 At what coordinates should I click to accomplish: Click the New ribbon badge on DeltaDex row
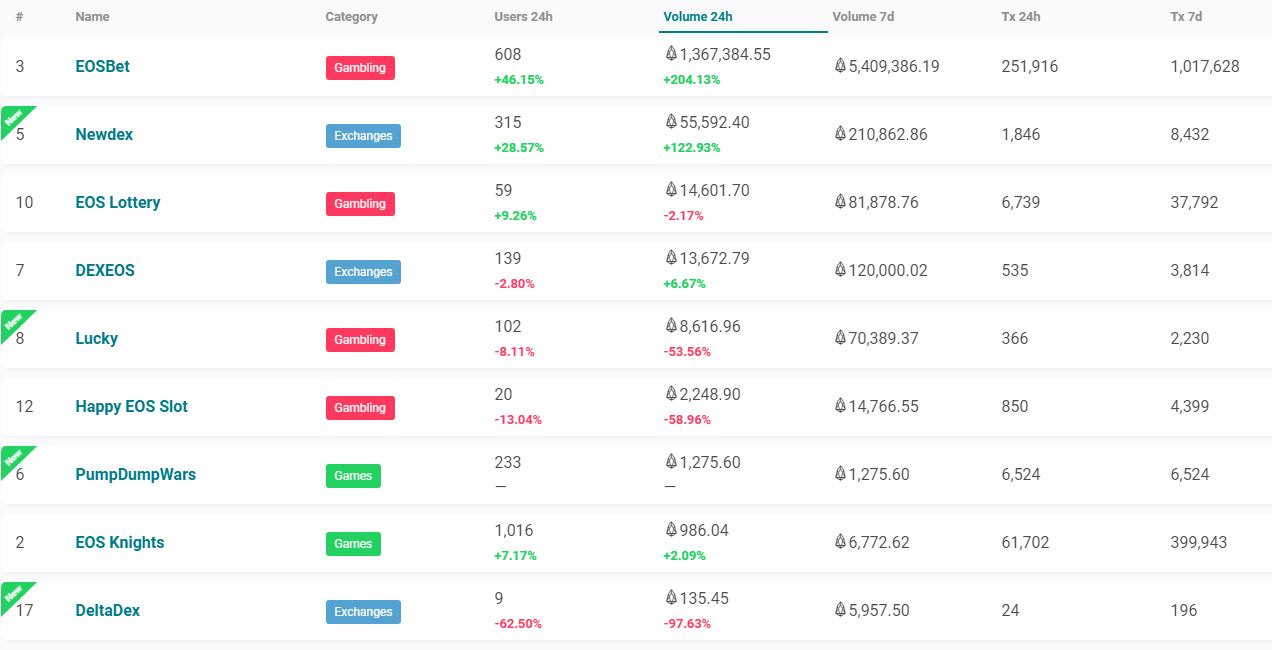14,594
